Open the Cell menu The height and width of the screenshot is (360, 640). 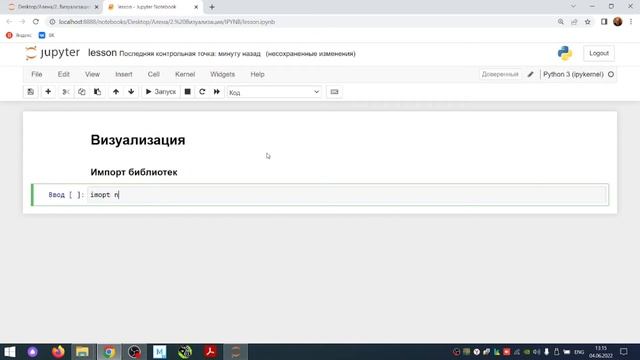(x=153, y=74)
